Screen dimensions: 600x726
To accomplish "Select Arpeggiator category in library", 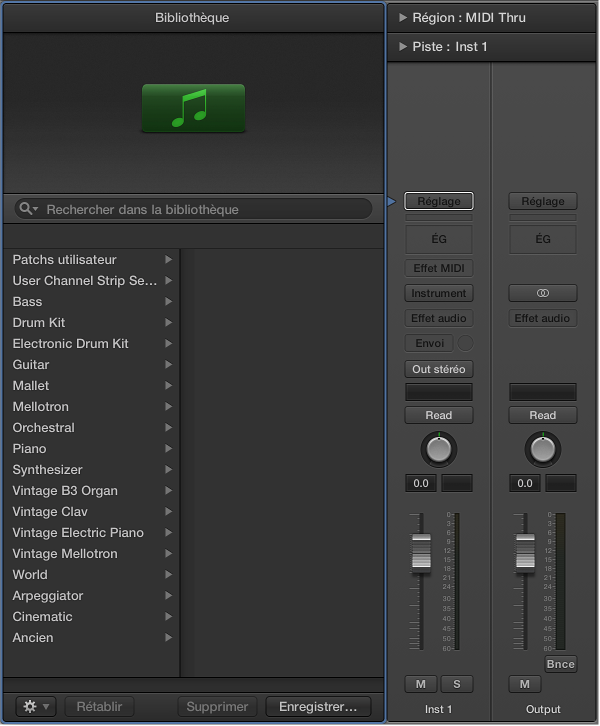I will point(92,595).
